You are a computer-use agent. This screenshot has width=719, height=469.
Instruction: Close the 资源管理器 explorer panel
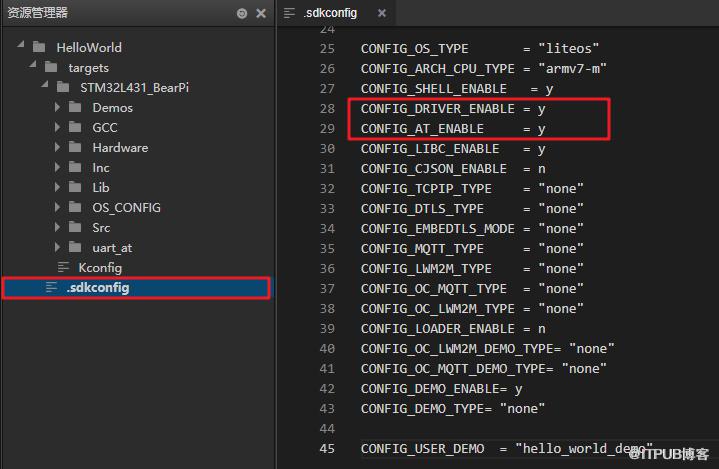click(x=261, y=13)
